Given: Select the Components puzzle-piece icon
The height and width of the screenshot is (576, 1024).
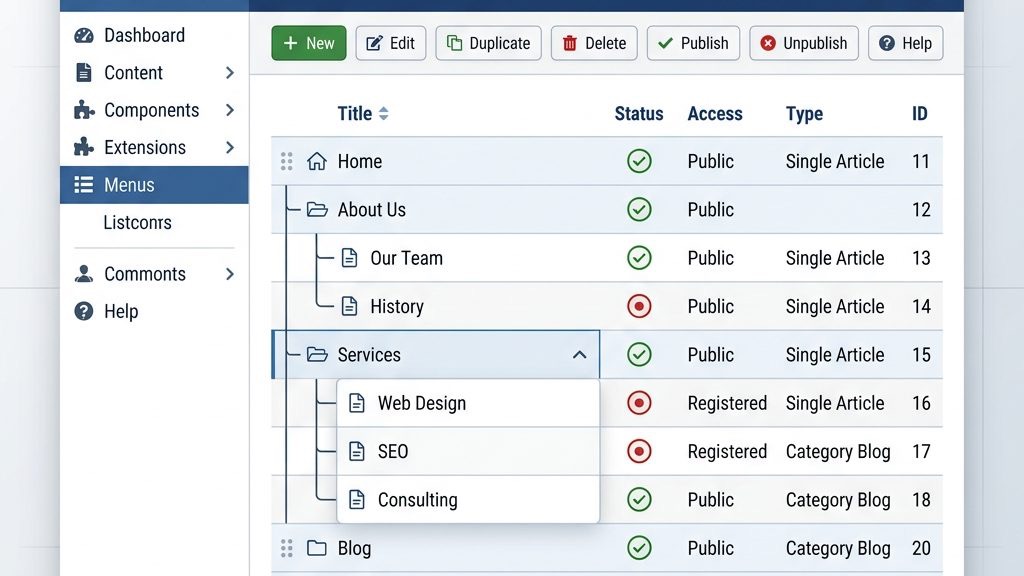Looking at the screenshot, I should pyautogui.click(x=82, y=110).
